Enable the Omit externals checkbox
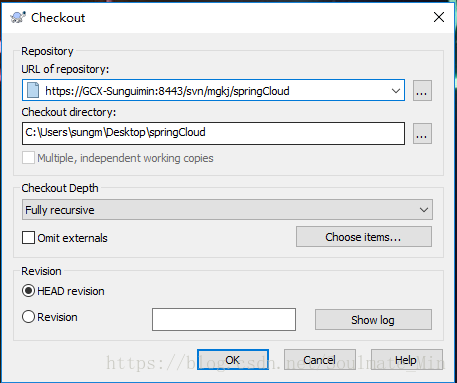Image resolution: width=457 pixels, height=383 pixels. tap(28, 238)
